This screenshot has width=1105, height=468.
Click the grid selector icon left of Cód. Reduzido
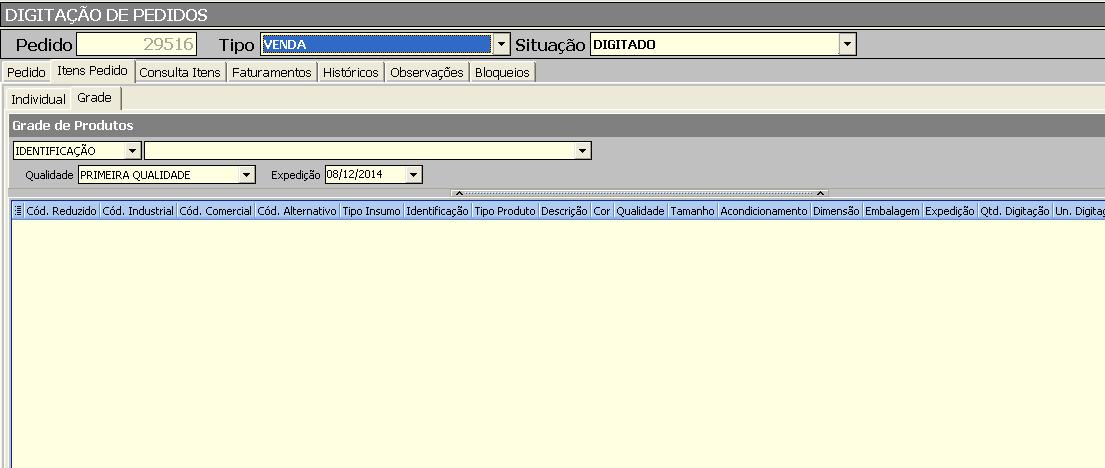point(17,212)
